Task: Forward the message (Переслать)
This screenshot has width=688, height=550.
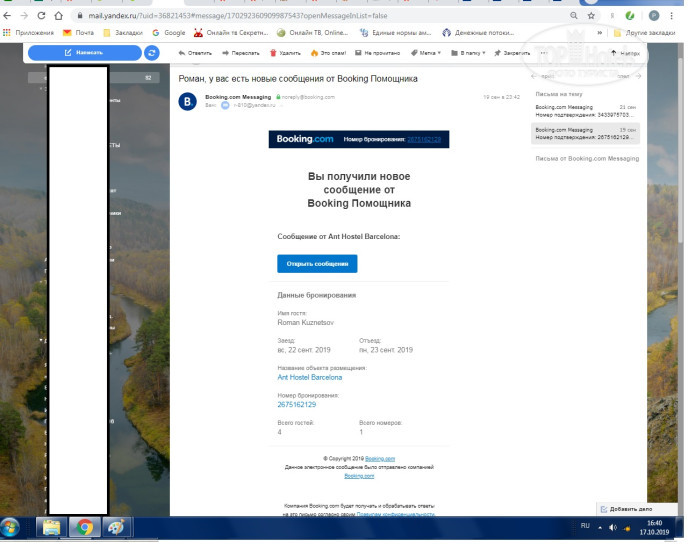Action: [x=240, y=52]
